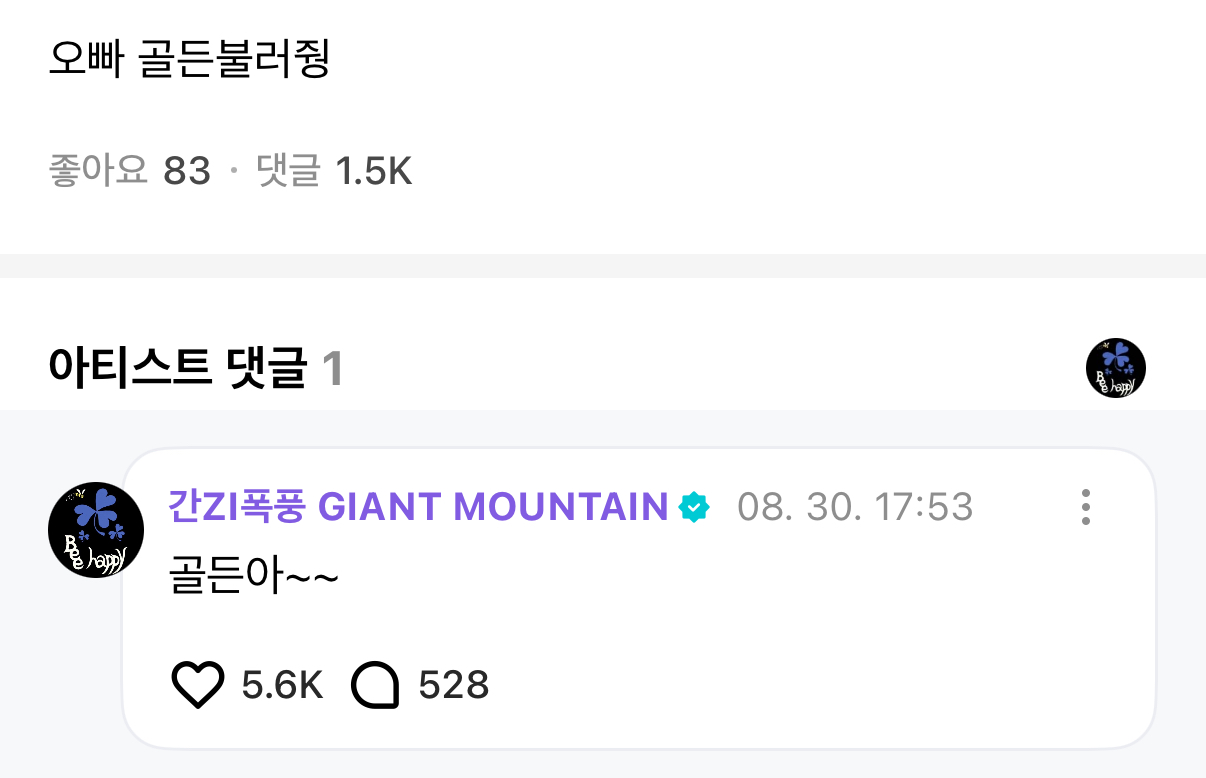Select the comment text 골든아~~
Screen dimensions: 1206x778
(x=253, y=579)
